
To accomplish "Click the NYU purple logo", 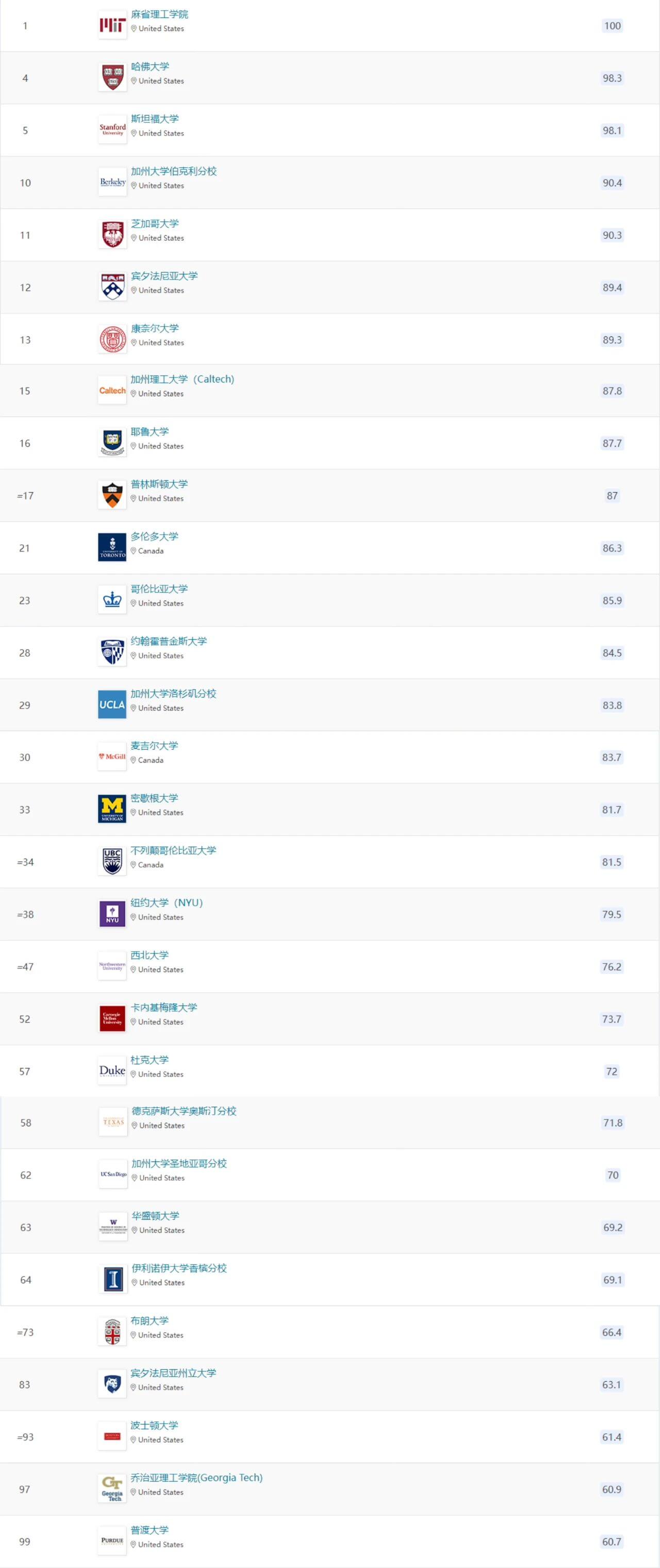I will point(112,914).
